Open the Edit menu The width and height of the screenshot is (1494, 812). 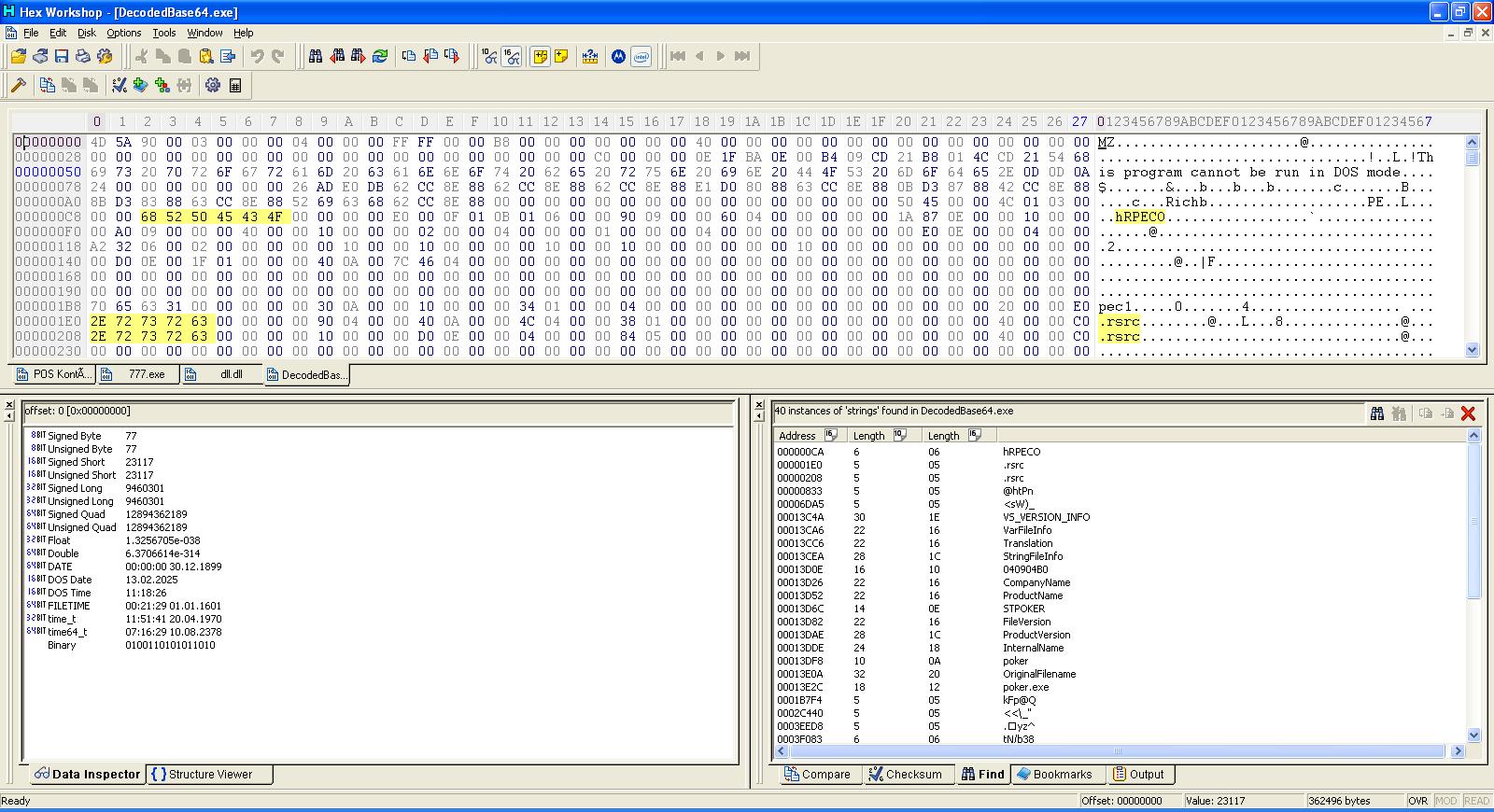58,33
